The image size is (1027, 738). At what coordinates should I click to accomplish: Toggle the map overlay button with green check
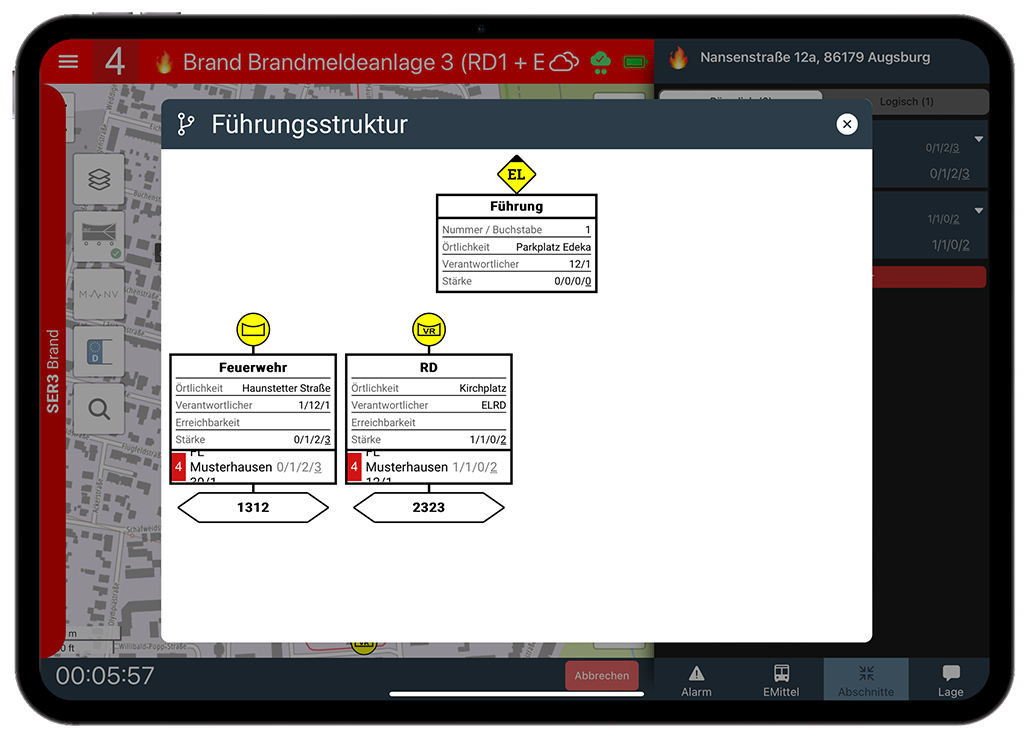tap(99, 237)
